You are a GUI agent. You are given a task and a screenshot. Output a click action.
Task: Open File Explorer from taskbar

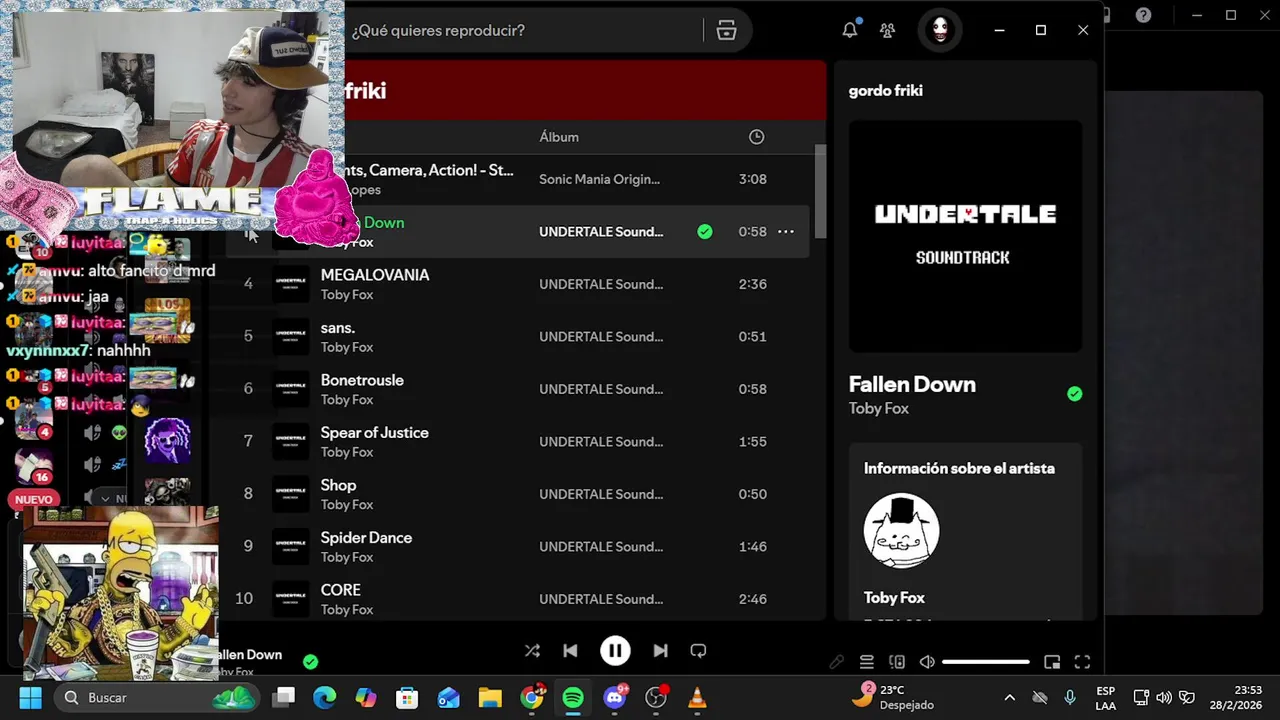point(490,698)
